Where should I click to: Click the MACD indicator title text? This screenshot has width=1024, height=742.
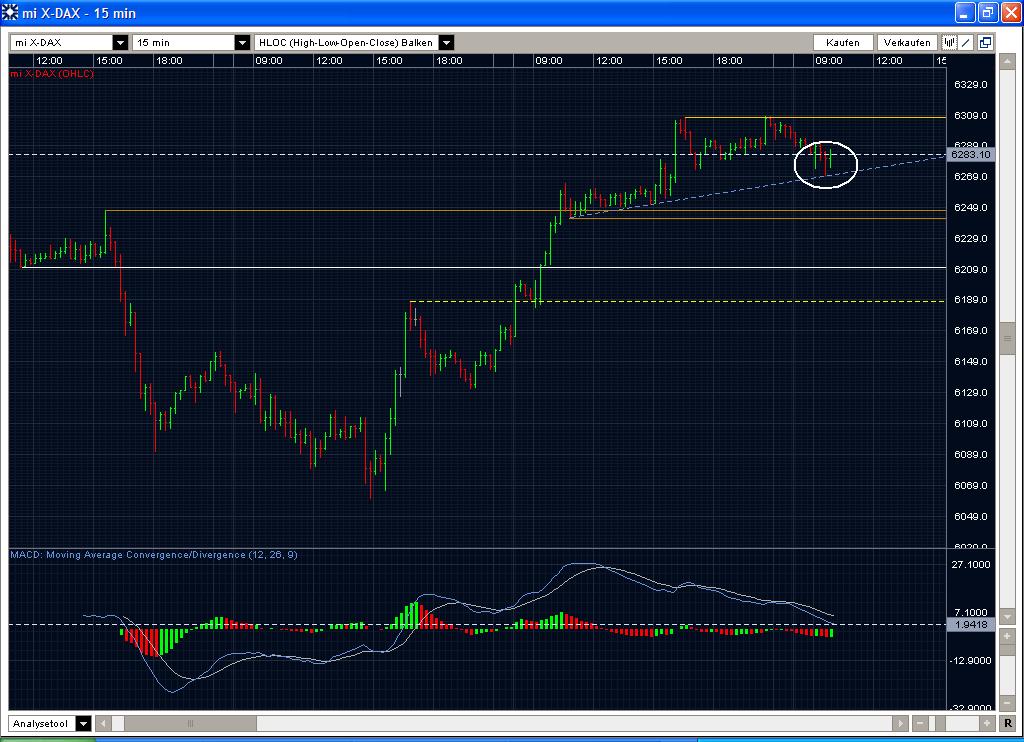tap(154, 555)
